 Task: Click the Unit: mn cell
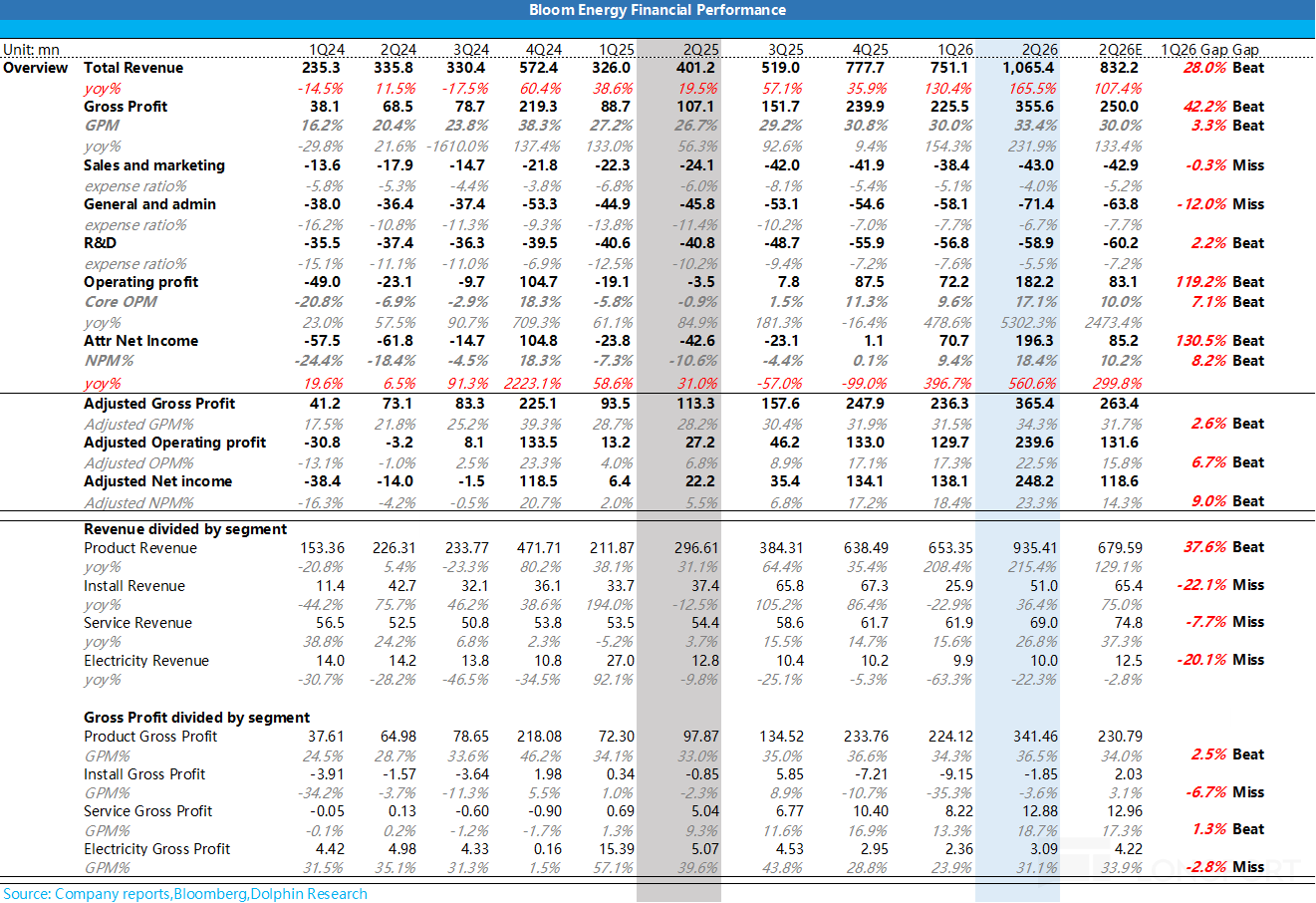pyautogui.click(x=31, y=50)
